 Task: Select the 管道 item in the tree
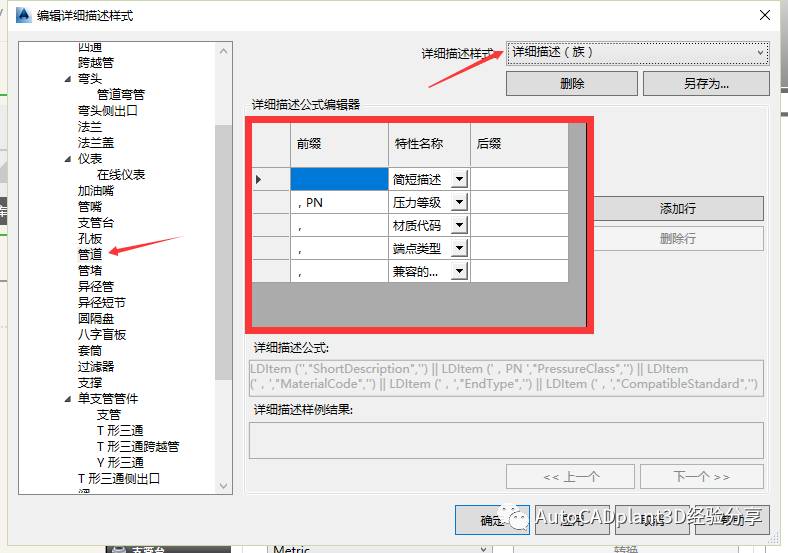pyautogui.click(x=90, y=254)
